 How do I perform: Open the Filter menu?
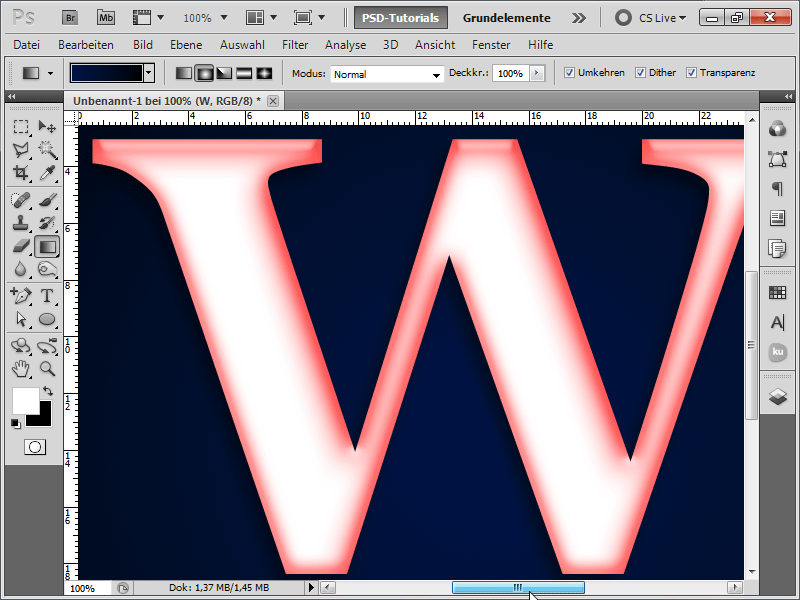[295, 45]
